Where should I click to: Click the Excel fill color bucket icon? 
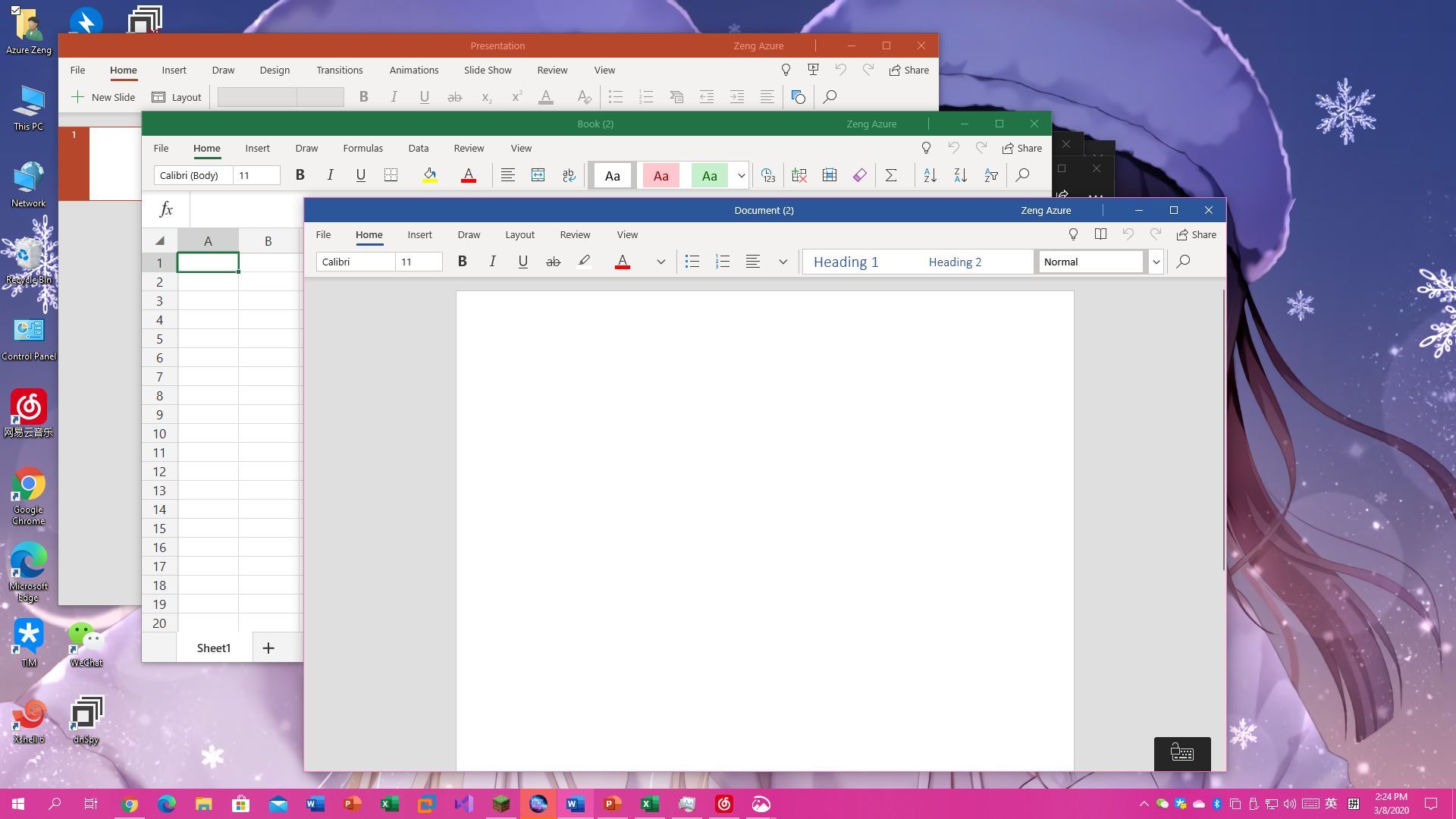[x=430, y=175]
